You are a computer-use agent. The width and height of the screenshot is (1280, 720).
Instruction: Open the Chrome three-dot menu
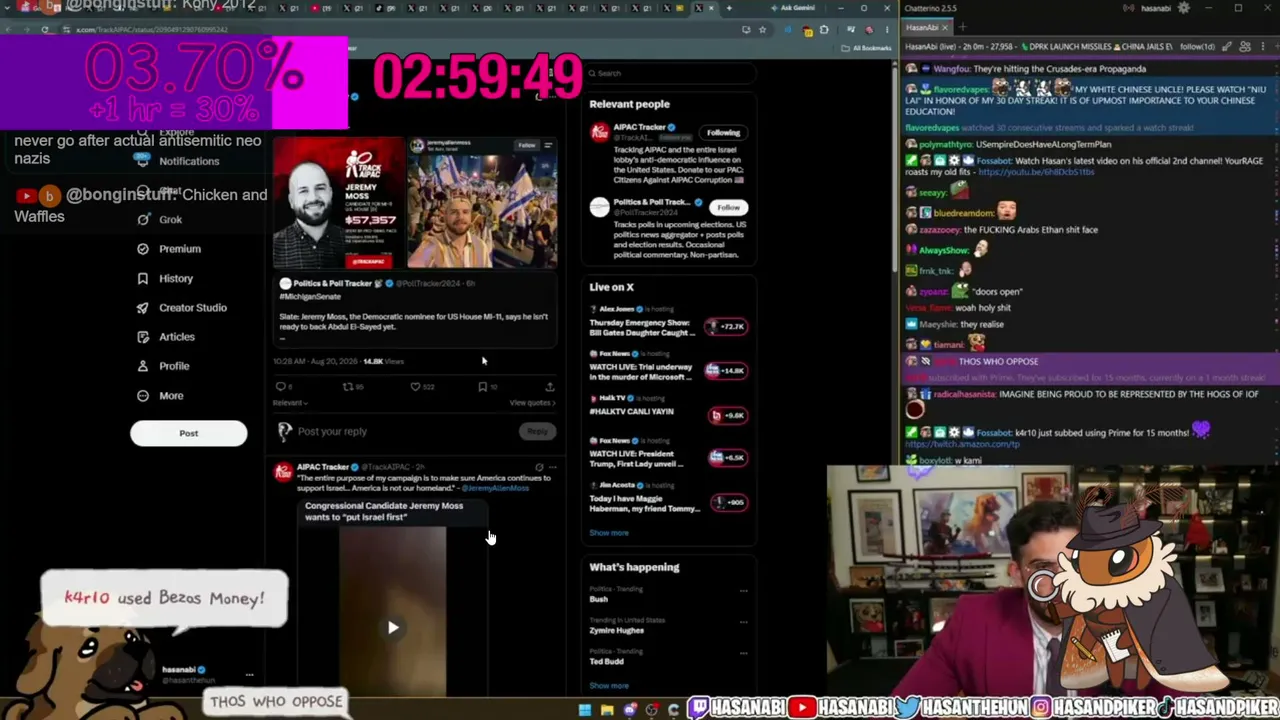coord(887,30)
